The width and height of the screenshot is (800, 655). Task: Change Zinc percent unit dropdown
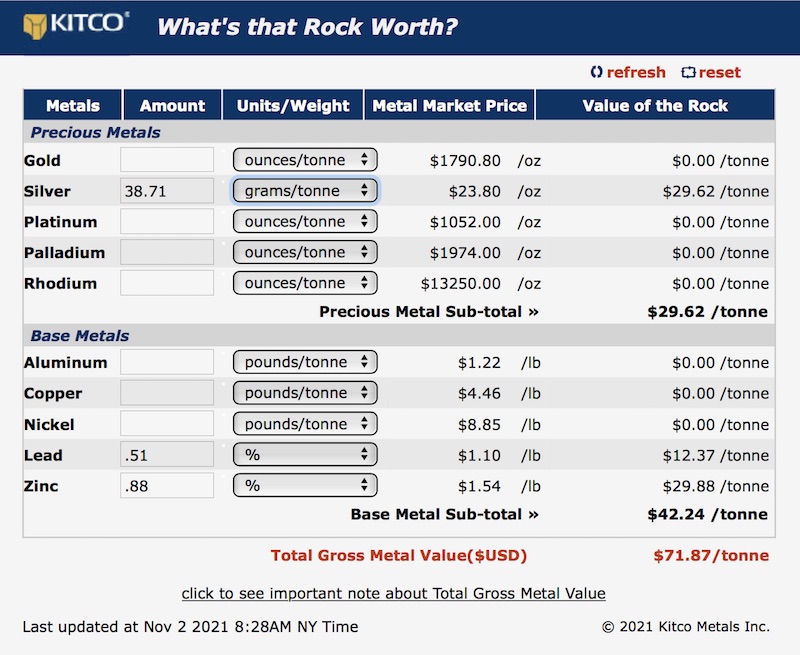305,485
